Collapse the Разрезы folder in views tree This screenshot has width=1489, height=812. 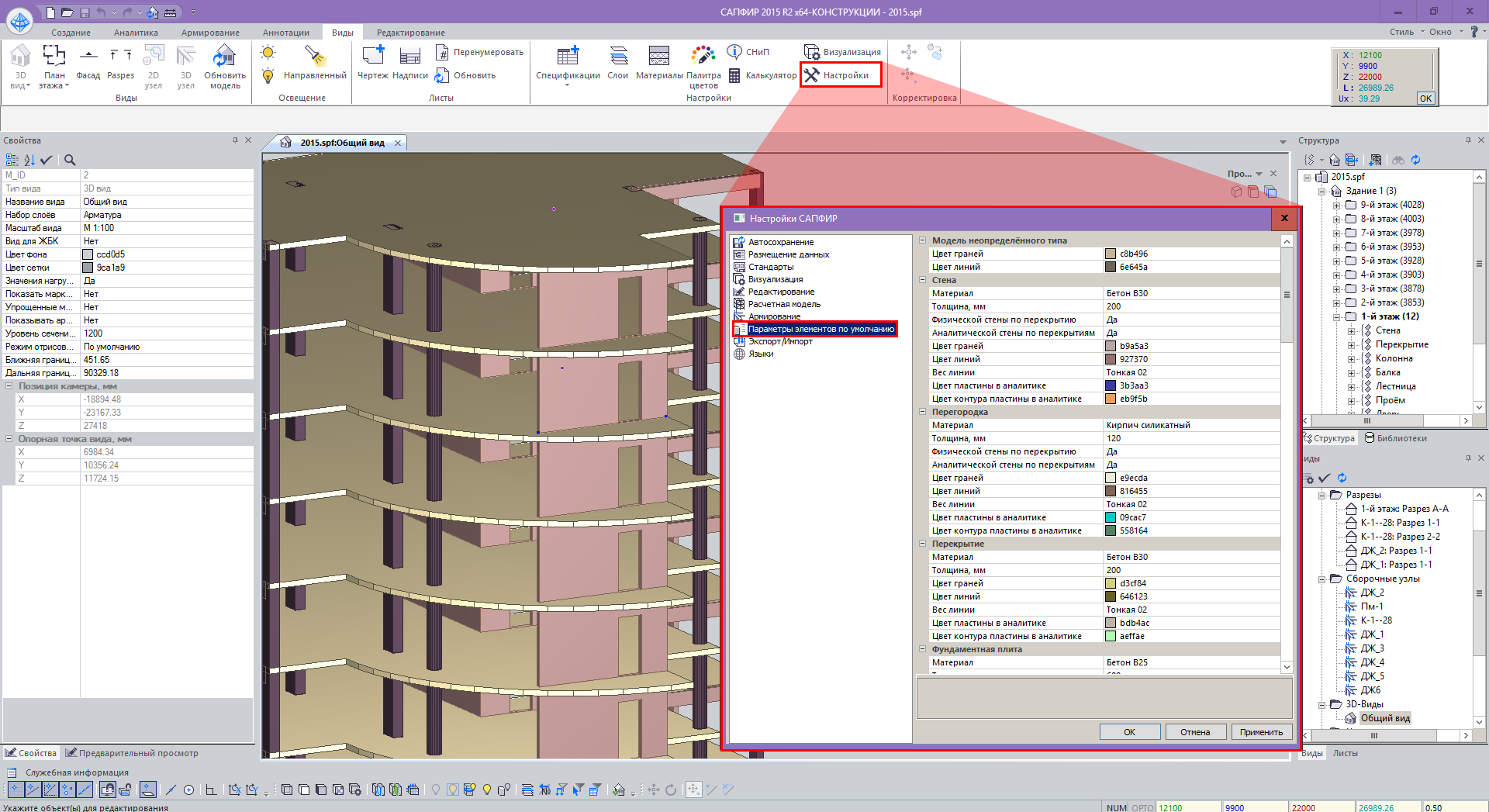pos(1322,495)
